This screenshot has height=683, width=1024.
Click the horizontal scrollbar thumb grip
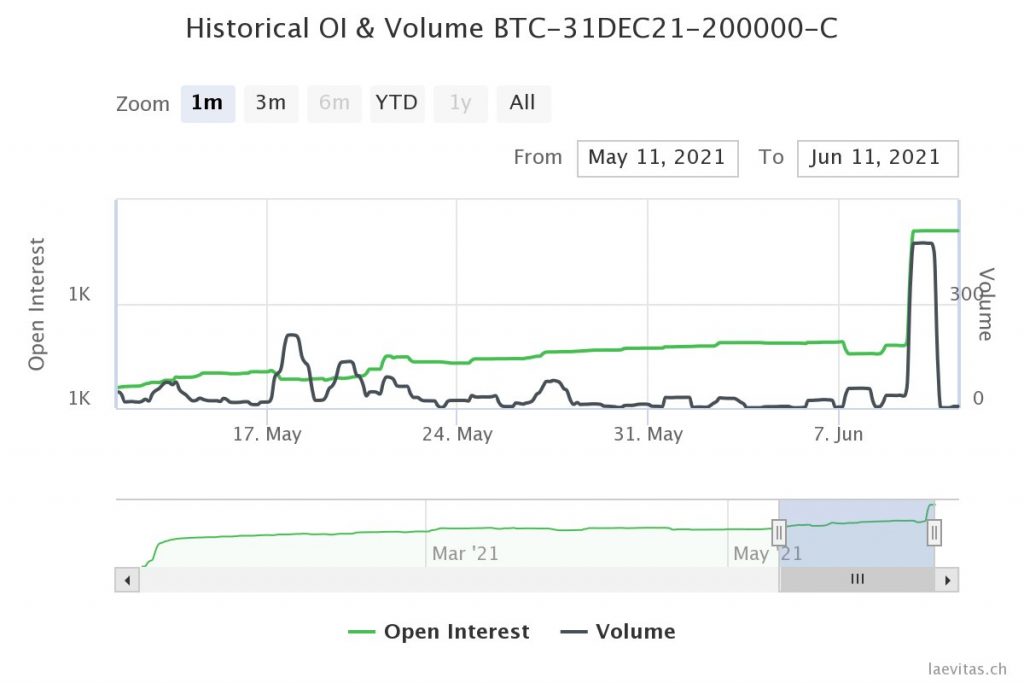point(857,580)
